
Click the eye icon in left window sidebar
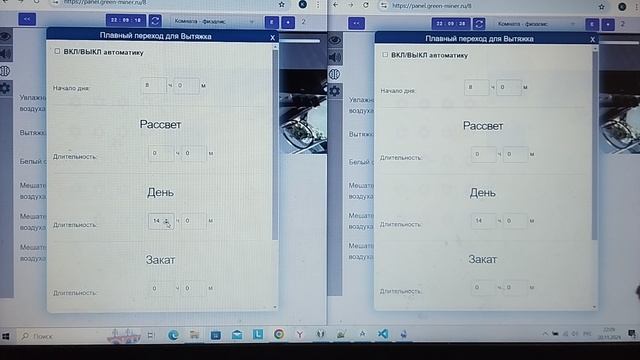(6, 36)
